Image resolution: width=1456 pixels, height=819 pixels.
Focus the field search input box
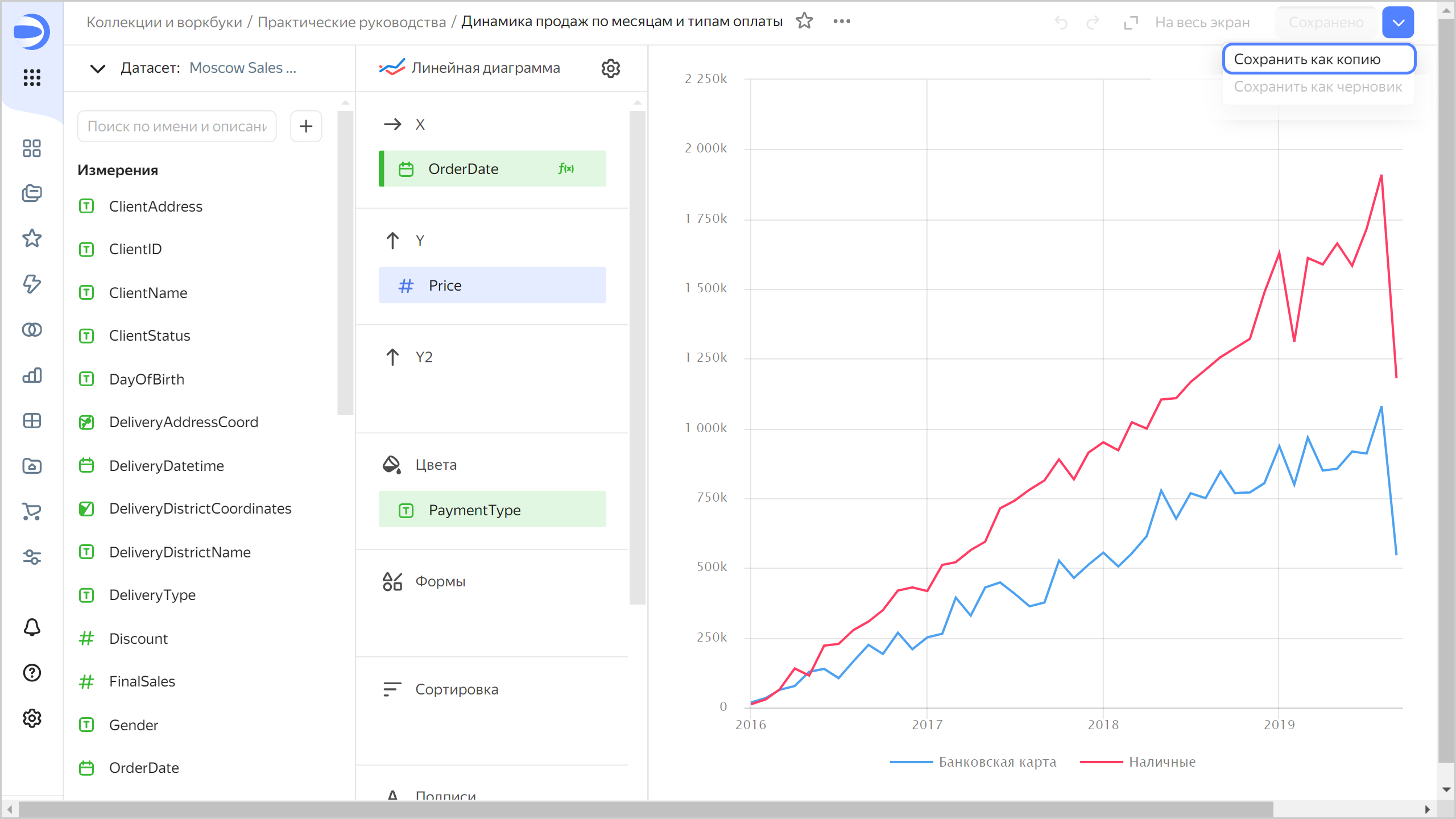click(177, 126)
